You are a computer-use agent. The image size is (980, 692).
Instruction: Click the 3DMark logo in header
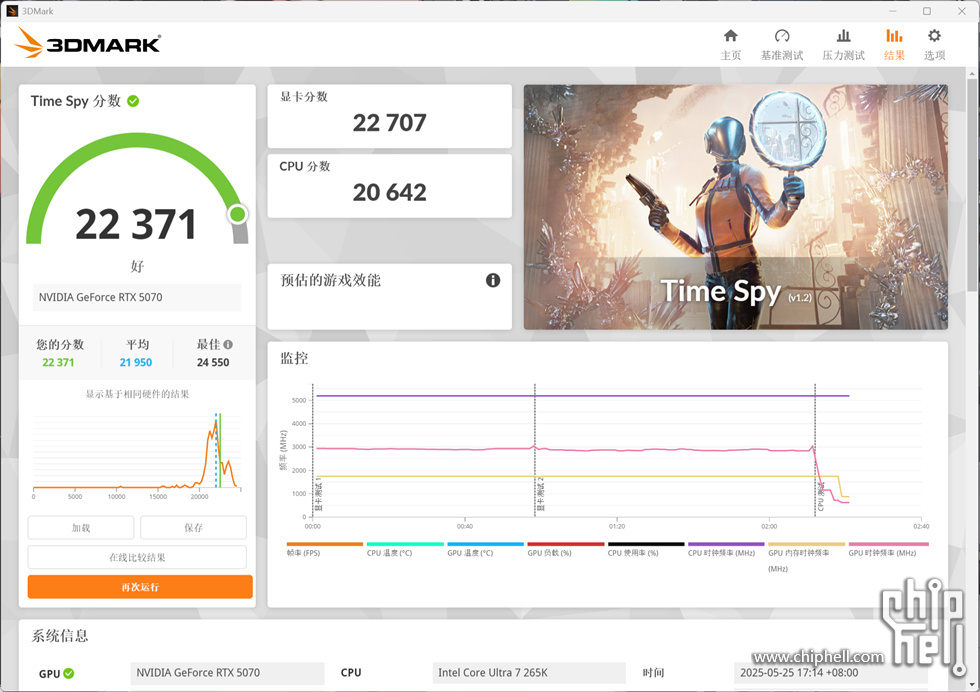click(x=88, y=43)
